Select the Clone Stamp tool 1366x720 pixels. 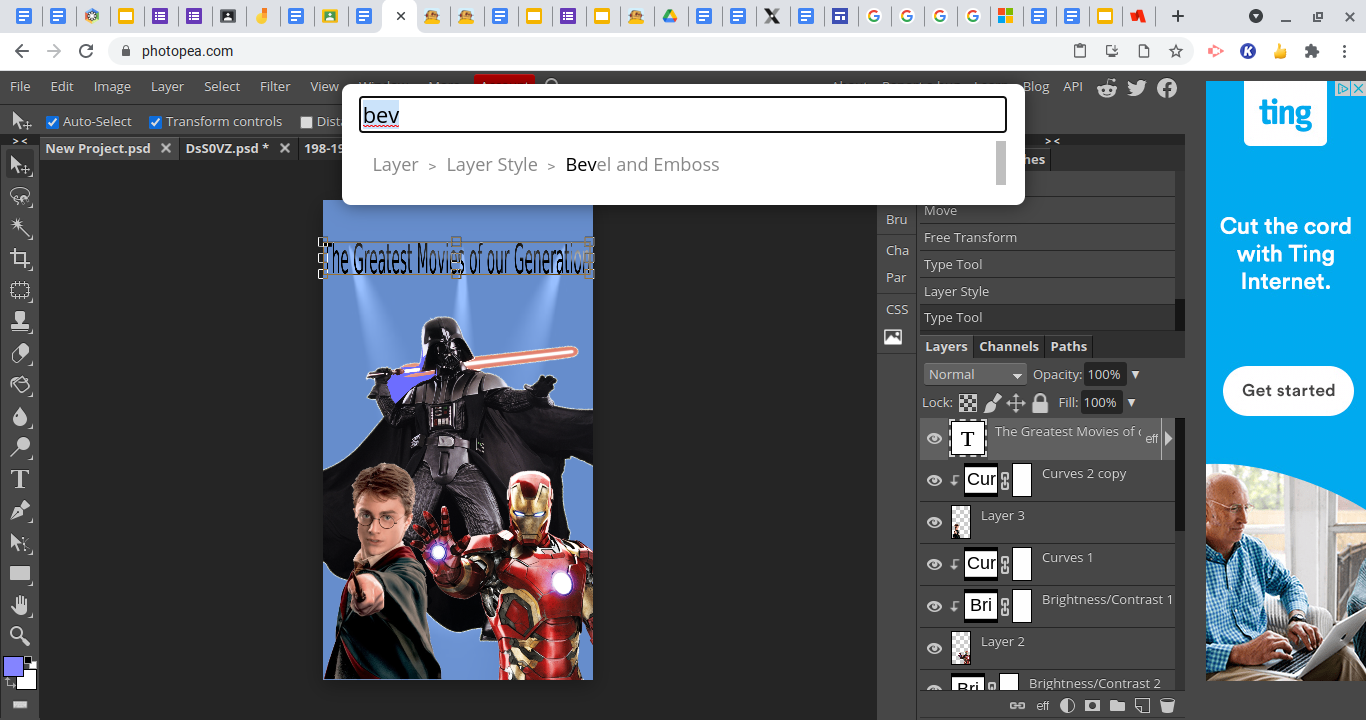20,322
